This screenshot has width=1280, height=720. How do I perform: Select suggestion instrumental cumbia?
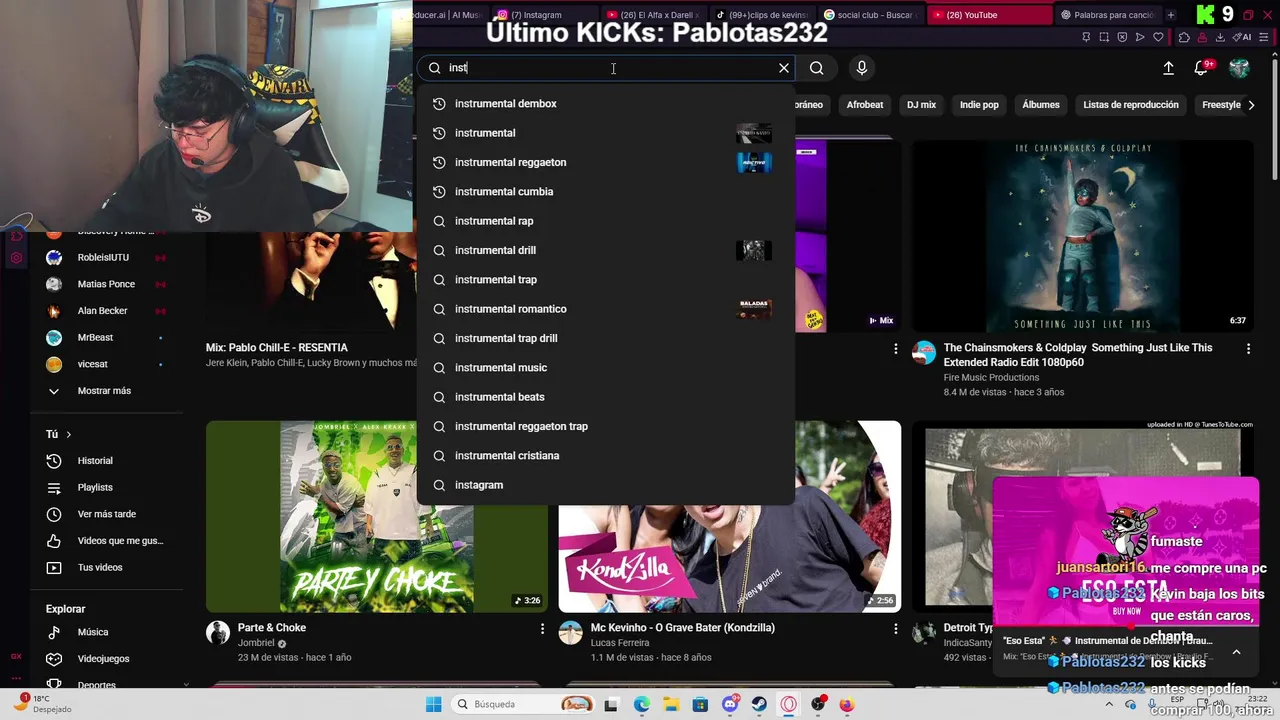coord(605,191)
